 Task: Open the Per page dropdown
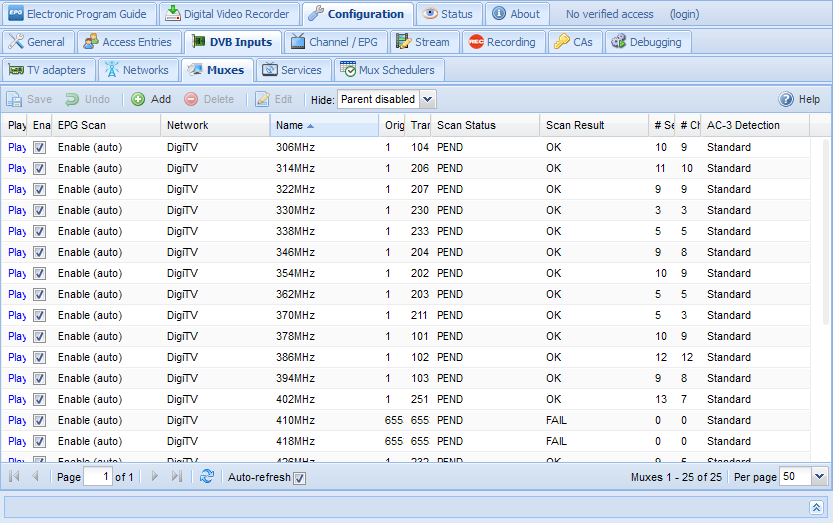pyautogui.click(x=819, y=477)
